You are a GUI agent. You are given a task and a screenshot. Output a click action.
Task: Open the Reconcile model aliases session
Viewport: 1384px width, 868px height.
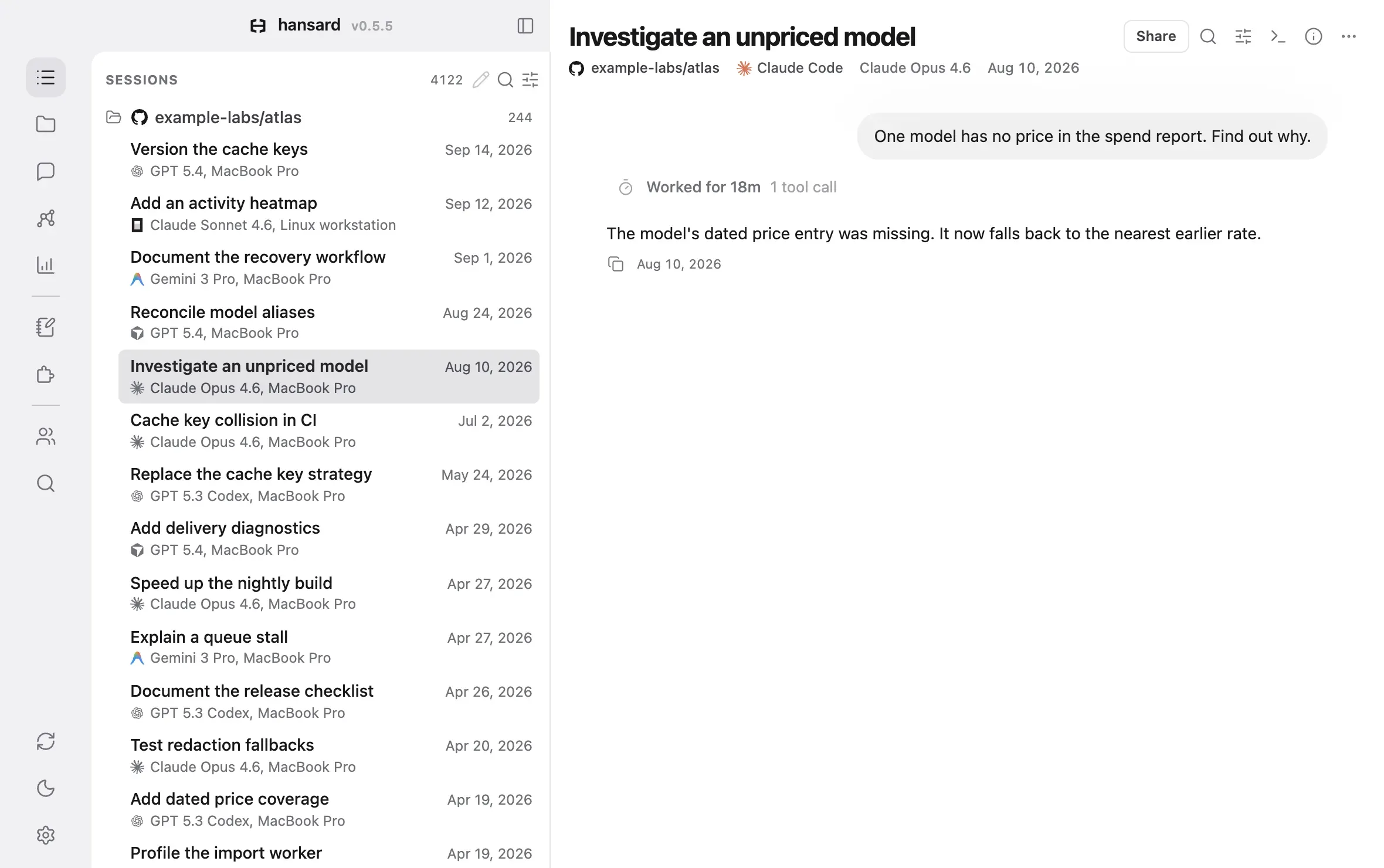329,322
